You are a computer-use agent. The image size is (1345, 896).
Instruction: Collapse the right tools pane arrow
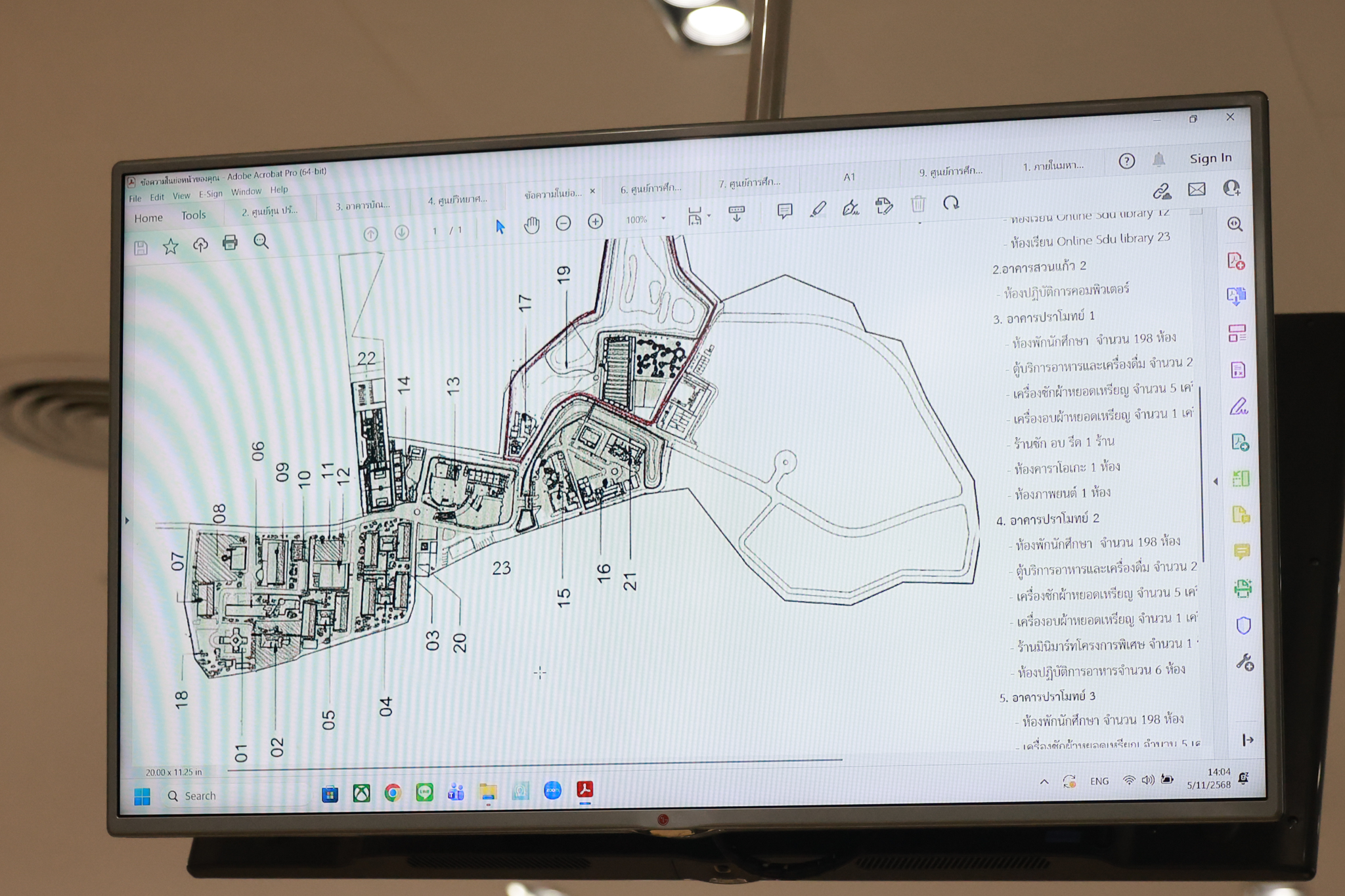point(1216,481)
